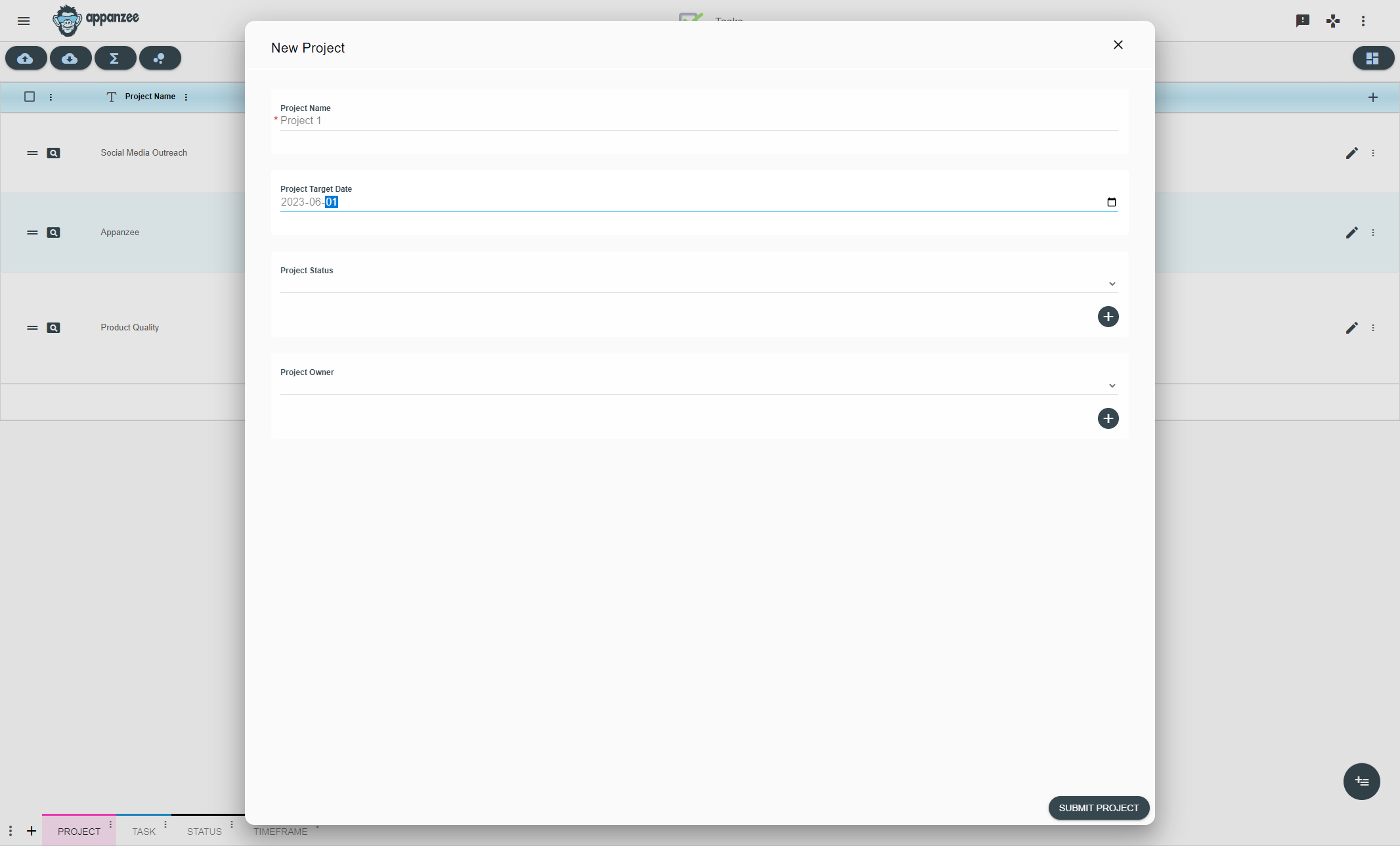Switch to the TASK tab
This screenshot has width=1400, height=846.
click(144, 831)
